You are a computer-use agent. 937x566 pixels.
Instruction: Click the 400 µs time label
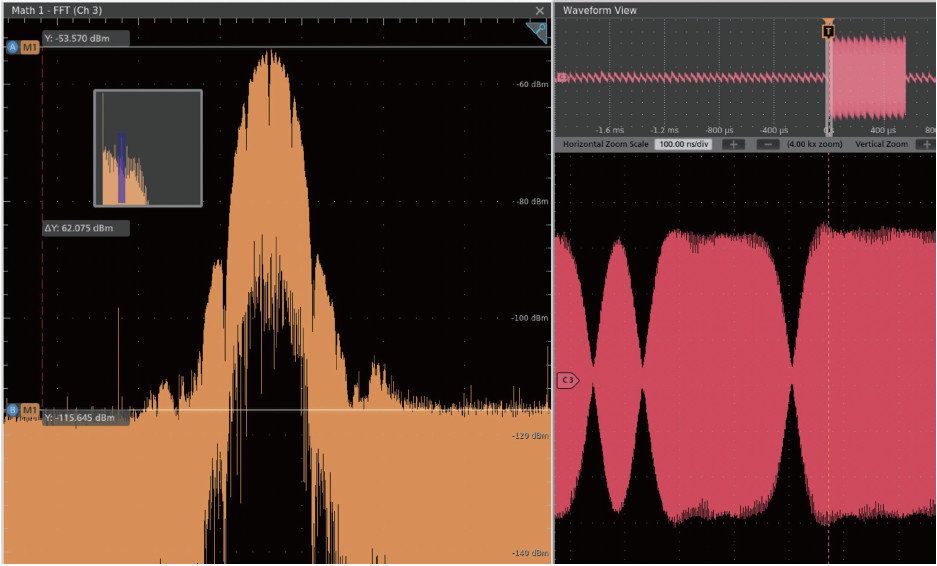[883, 130]
